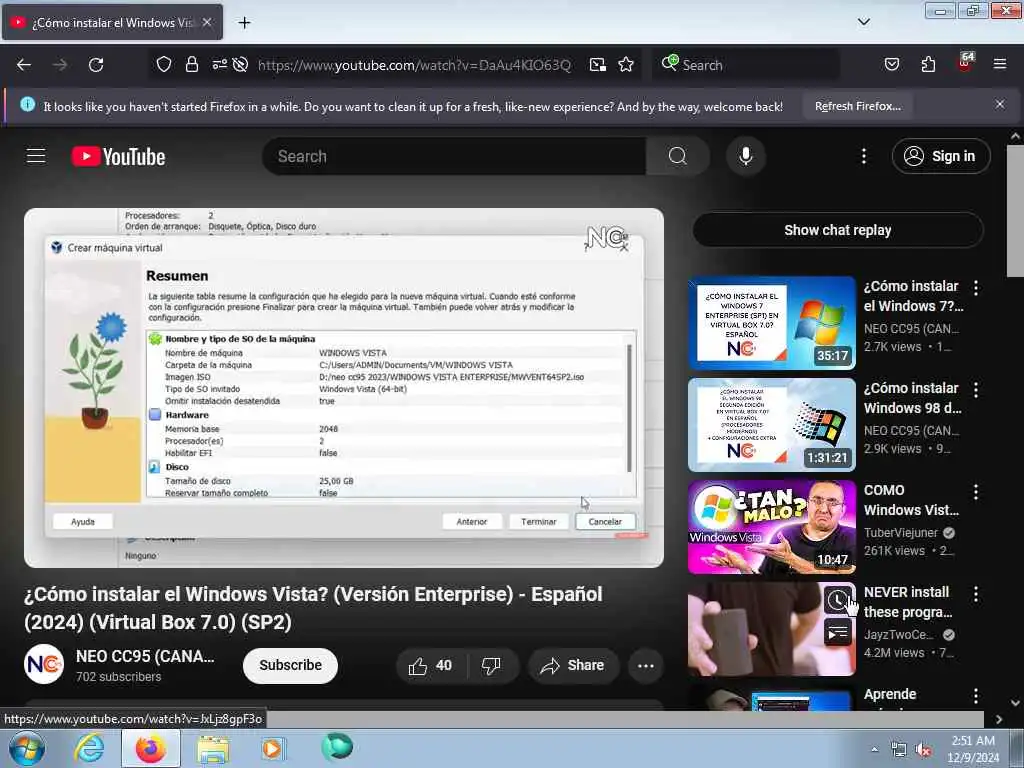Open TuberViejuner channel text

pyautogui.click(x=901, y=533)
